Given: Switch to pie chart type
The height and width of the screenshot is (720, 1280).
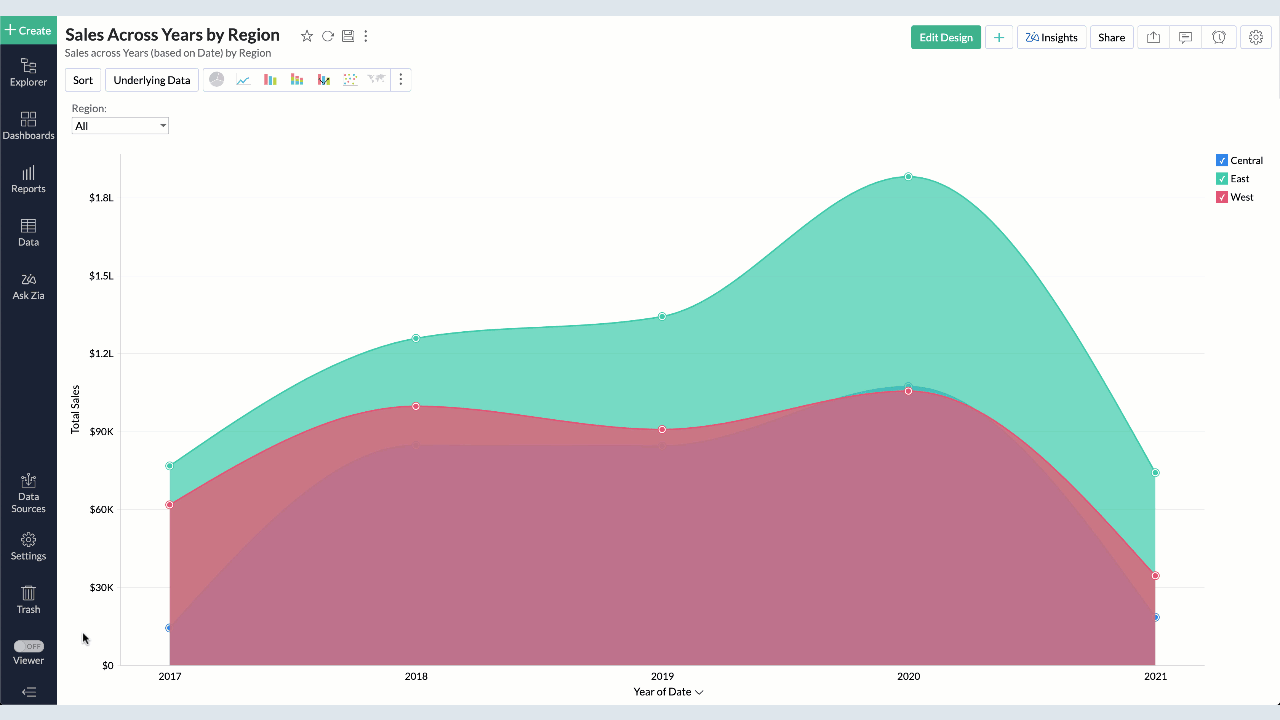Looking at the screenshot, I should click(216, 80).
